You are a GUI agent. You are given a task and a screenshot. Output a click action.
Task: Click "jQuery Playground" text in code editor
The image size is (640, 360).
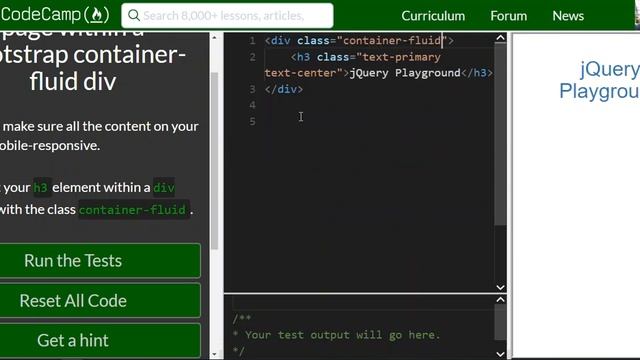point(405,73)
